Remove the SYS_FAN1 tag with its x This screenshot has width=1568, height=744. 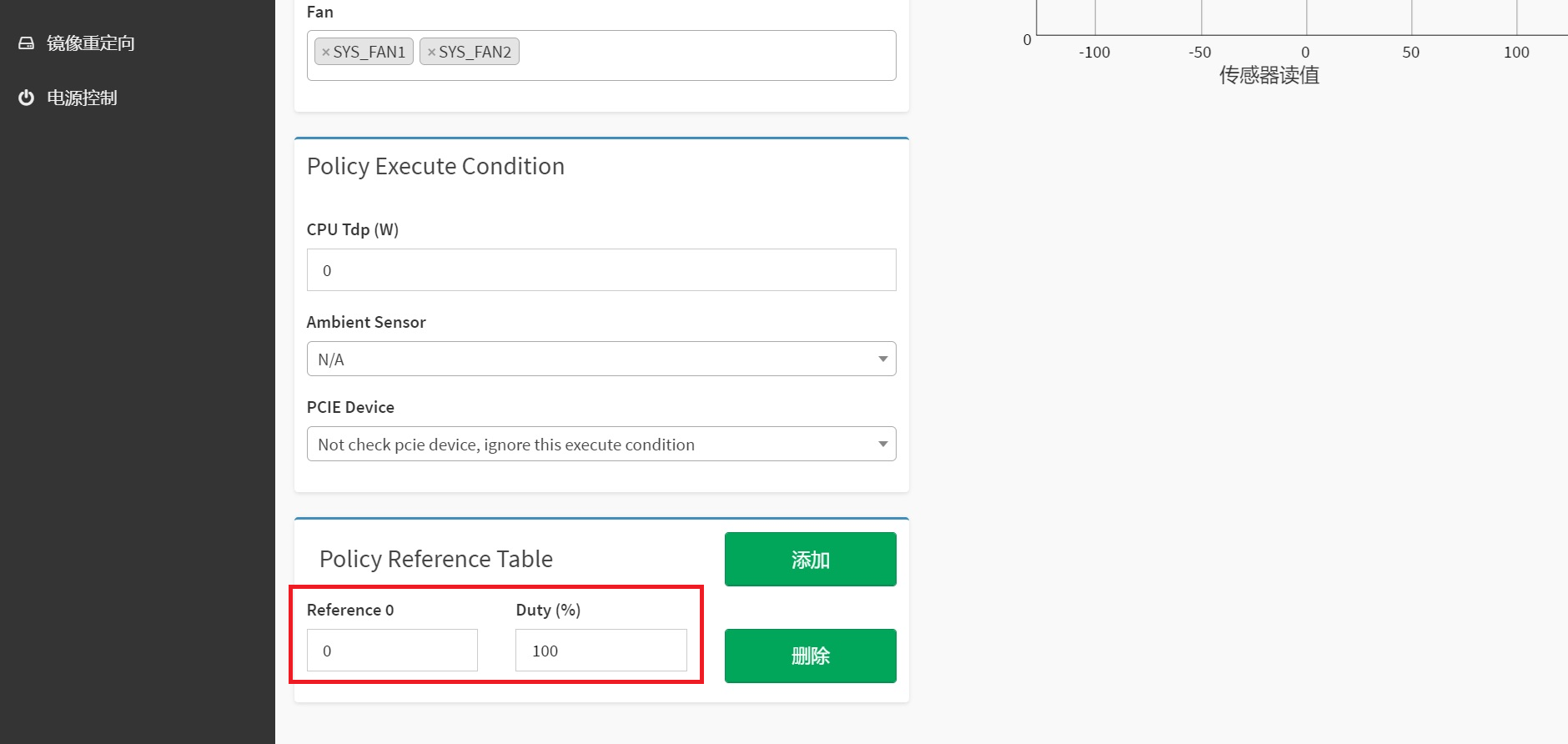pyautogui.click(x=325, y=53)
